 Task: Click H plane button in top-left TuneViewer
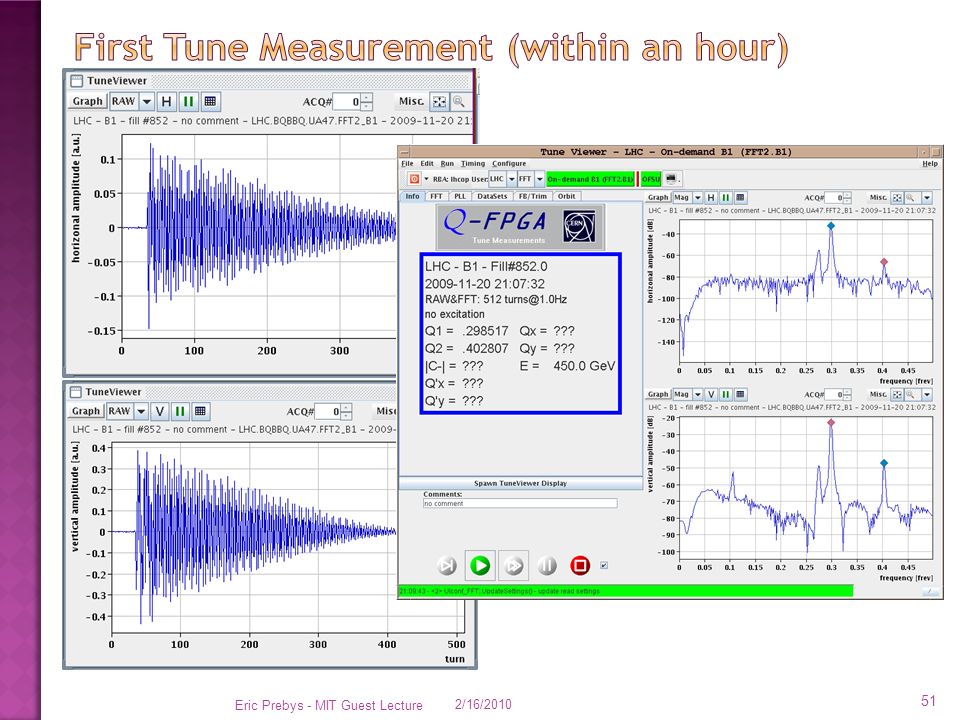tap(167, 102)
